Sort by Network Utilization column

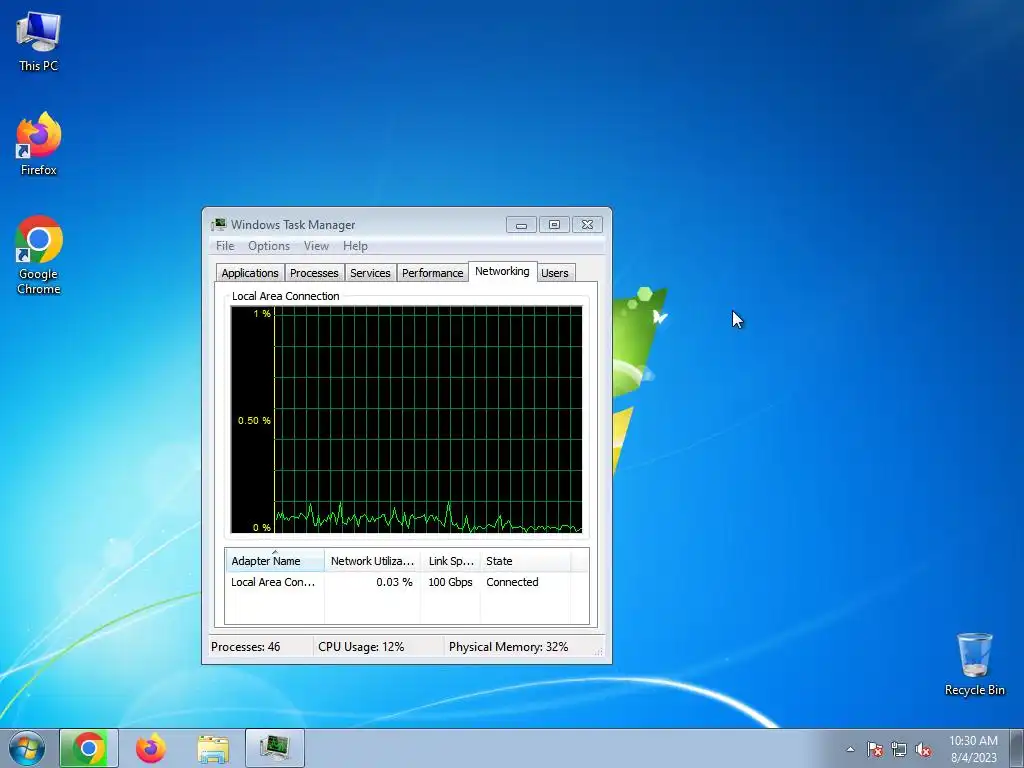point(372,560)
